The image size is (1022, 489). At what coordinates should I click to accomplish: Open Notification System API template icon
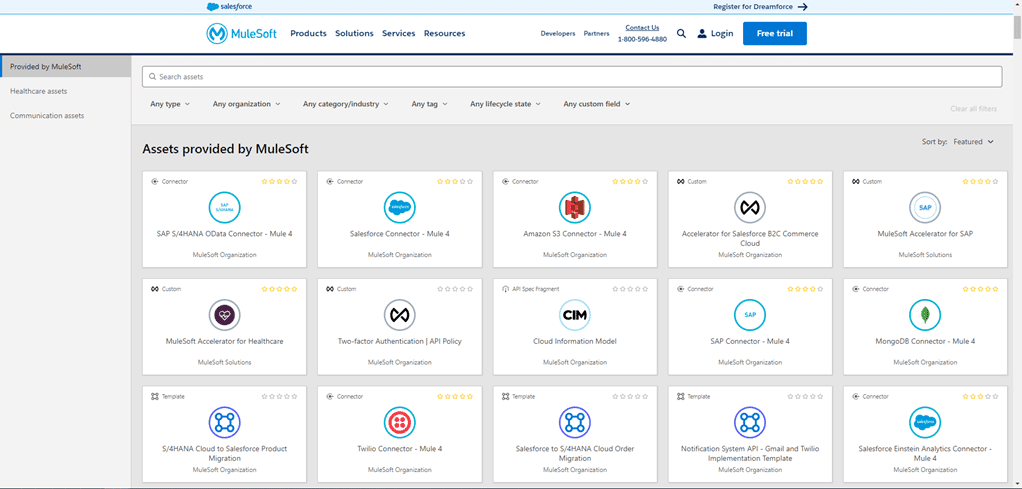coord(750,422)
